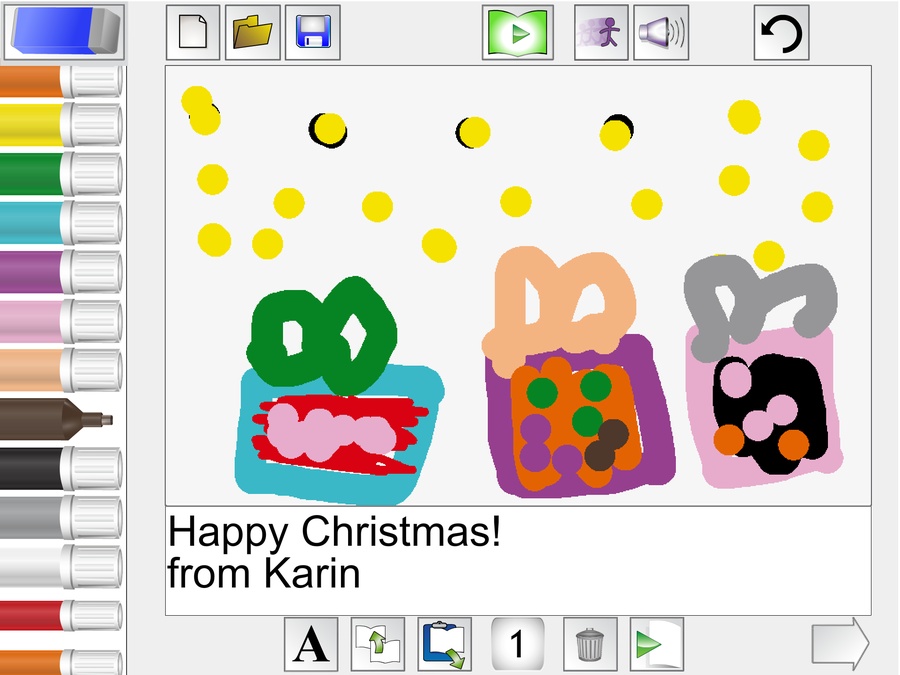Click the page number 1 button

(517, 644)
